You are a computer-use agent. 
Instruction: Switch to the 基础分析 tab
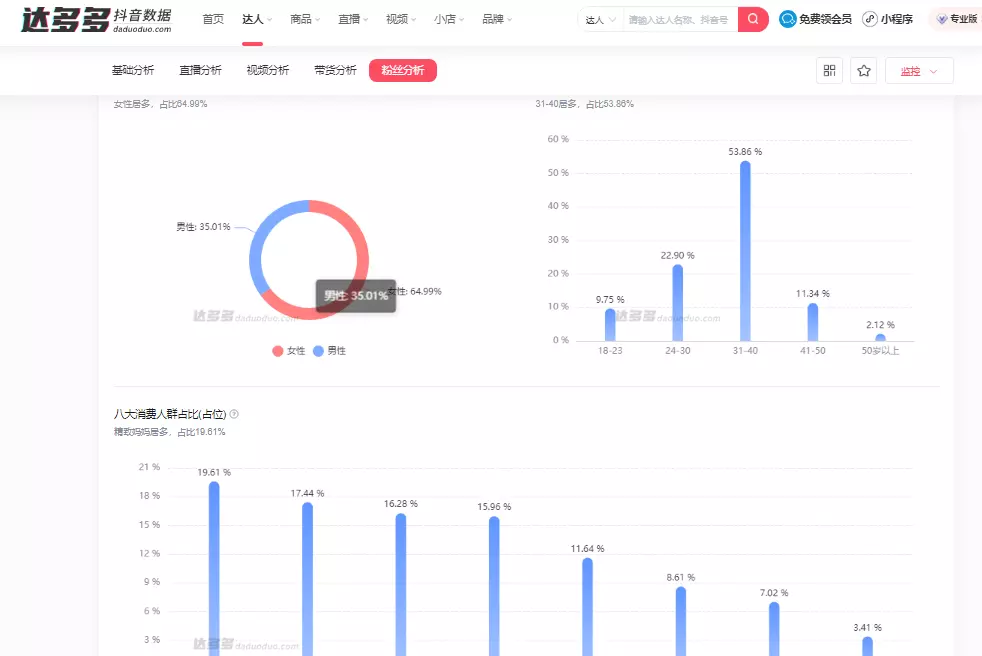pyautogui.click(x=133, y=70)
